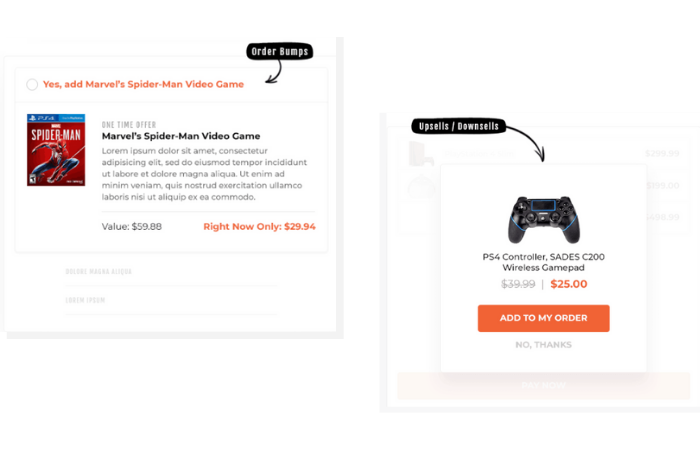Click the ONE TIME OFFER caption
Viewport: 700px width, 450px height.
click(x=127, y=124)
